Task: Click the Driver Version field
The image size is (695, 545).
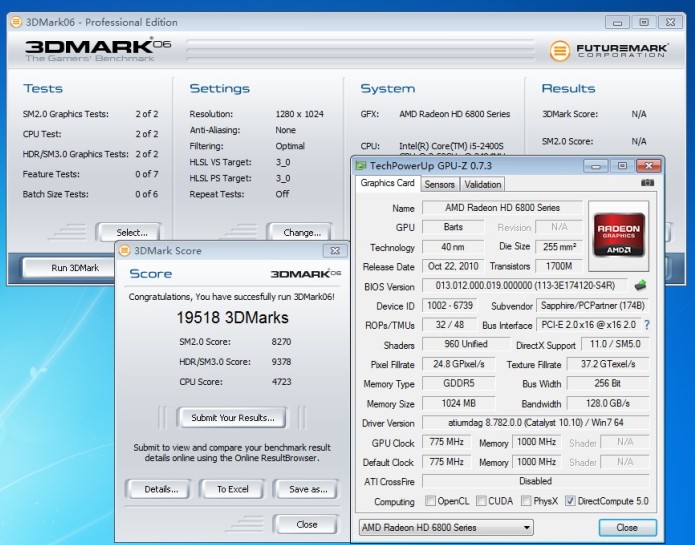Action: pyautogui.click(x=535, y=423)
